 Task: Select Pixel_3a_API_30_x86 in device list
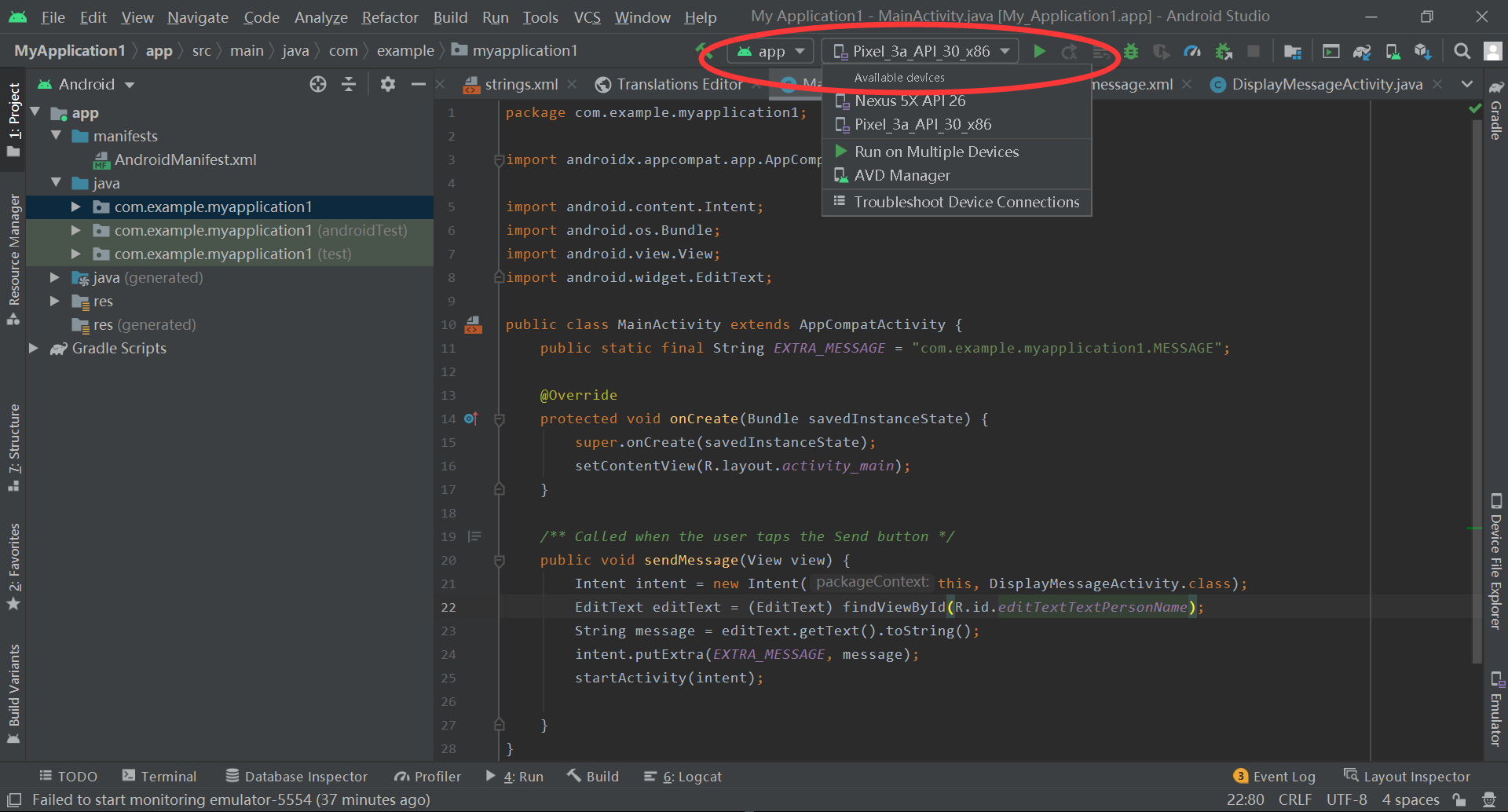pyautogui.click(x=957, y=124)
